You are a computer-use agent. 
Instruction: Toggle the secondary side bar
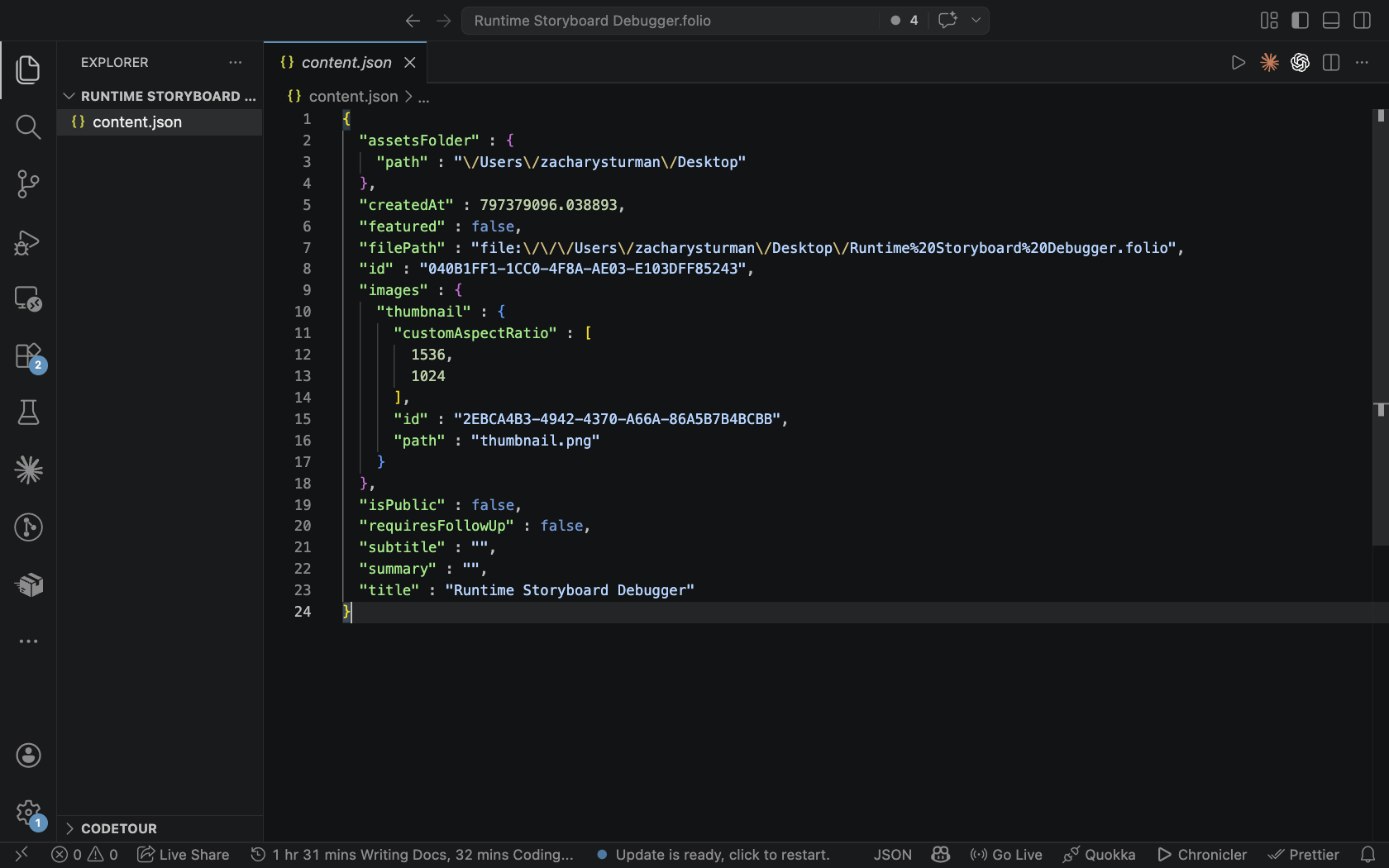1362,21
